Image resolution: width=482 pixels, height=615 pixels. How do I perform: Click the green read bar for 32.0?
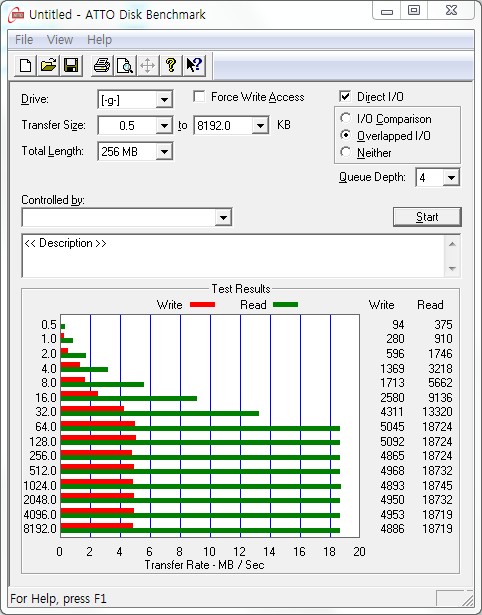(x=160, y=413)
